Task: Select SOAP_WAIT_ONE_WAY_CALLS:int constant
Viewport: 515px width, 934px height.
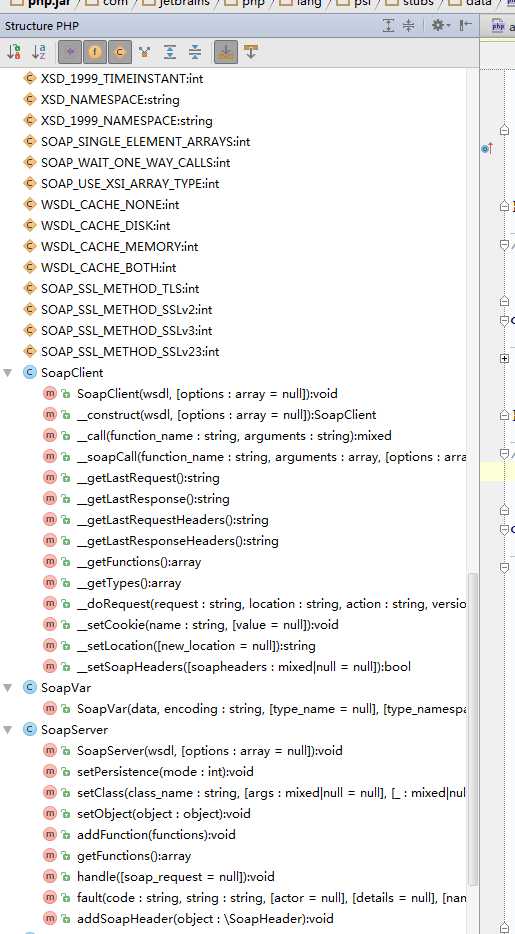Action: click(135, 163)
